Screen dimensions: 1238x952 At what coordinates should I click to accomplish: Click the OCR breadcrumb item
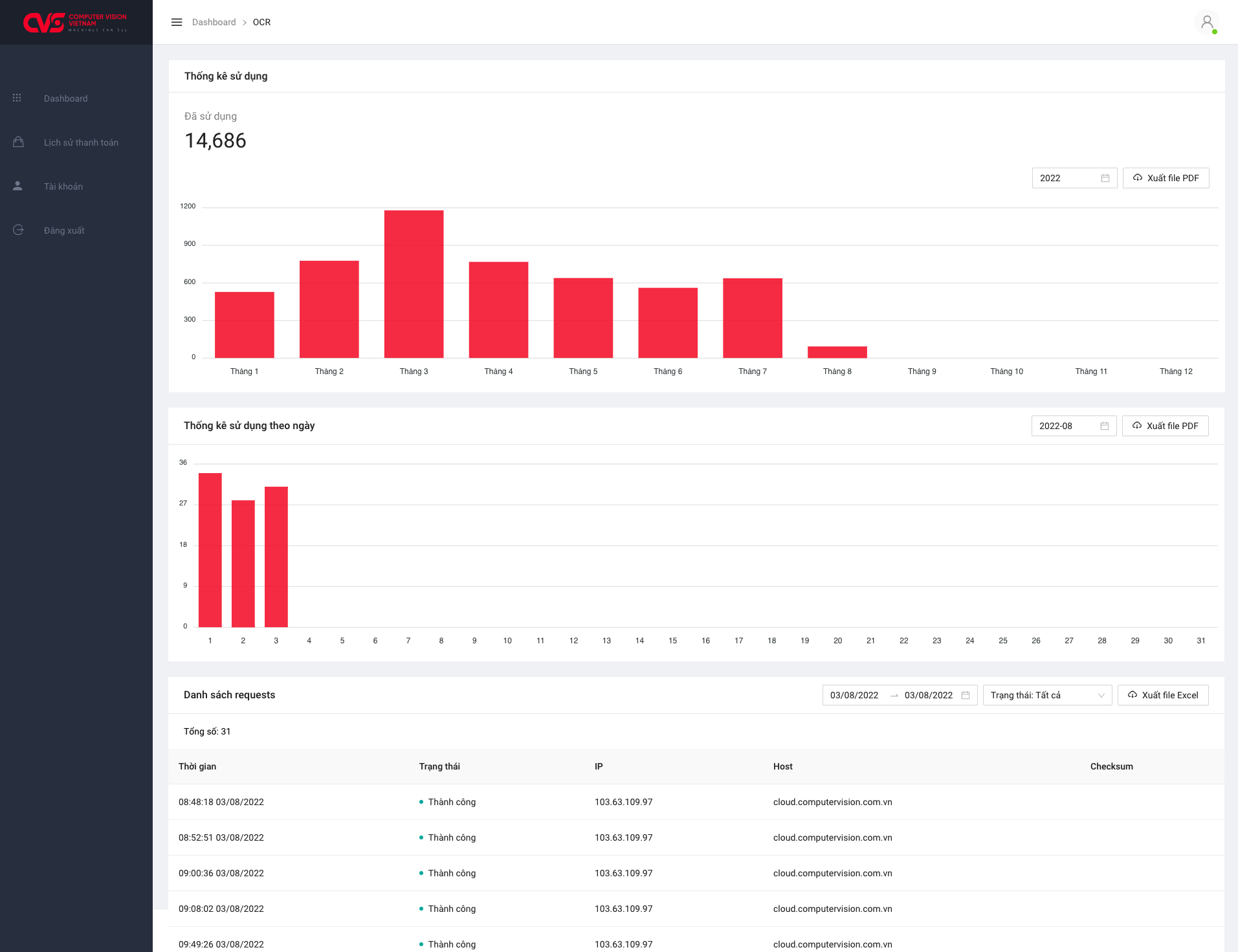coord(261,22)
